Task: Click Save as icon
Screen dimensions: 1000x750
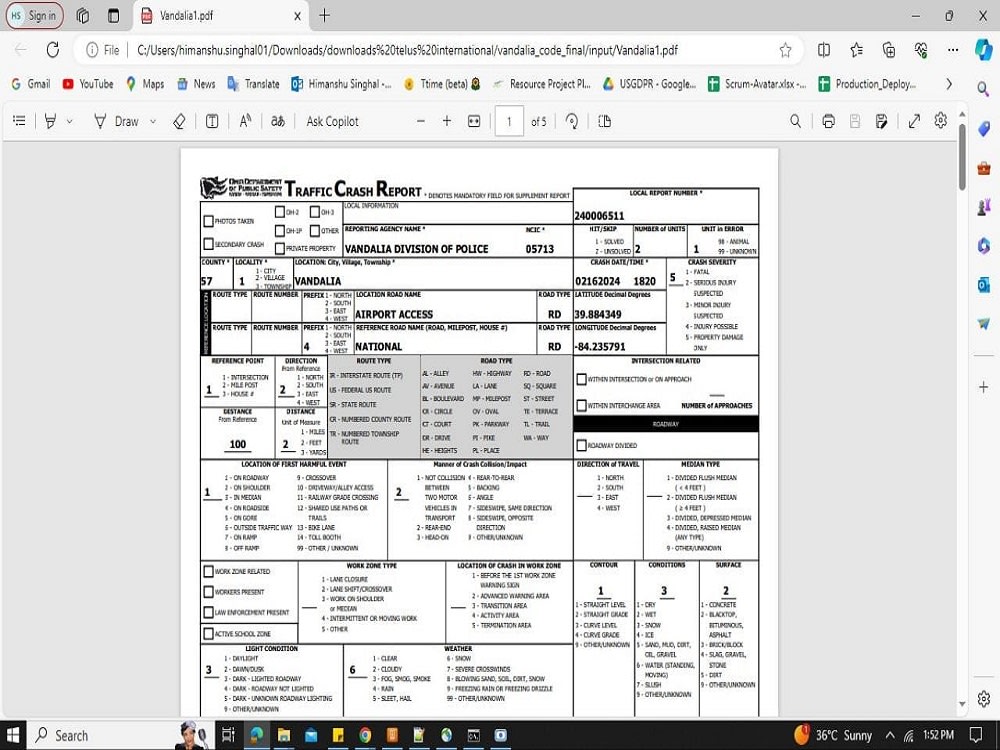Action: click(x=881, y=121)
